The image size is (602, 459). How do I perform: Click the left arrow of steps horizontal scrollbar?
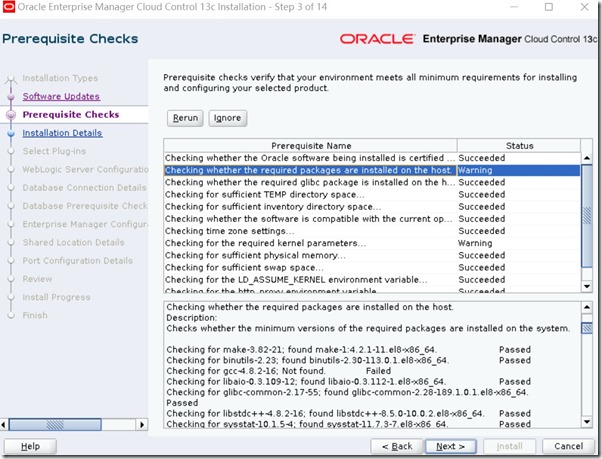click(x=4, y=424)
